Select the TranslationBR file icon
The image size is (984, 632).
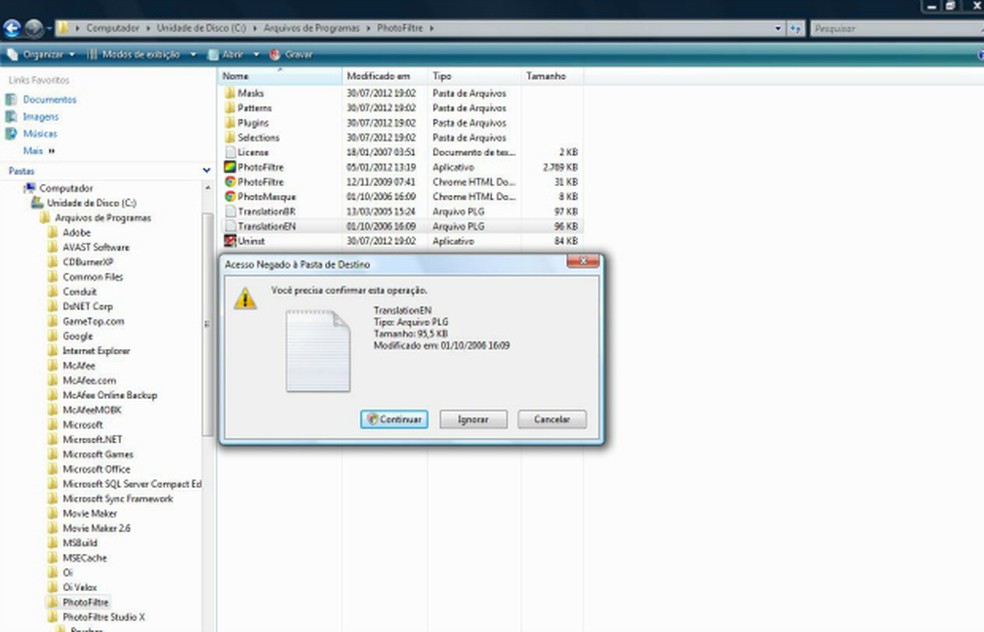point(230,212)
